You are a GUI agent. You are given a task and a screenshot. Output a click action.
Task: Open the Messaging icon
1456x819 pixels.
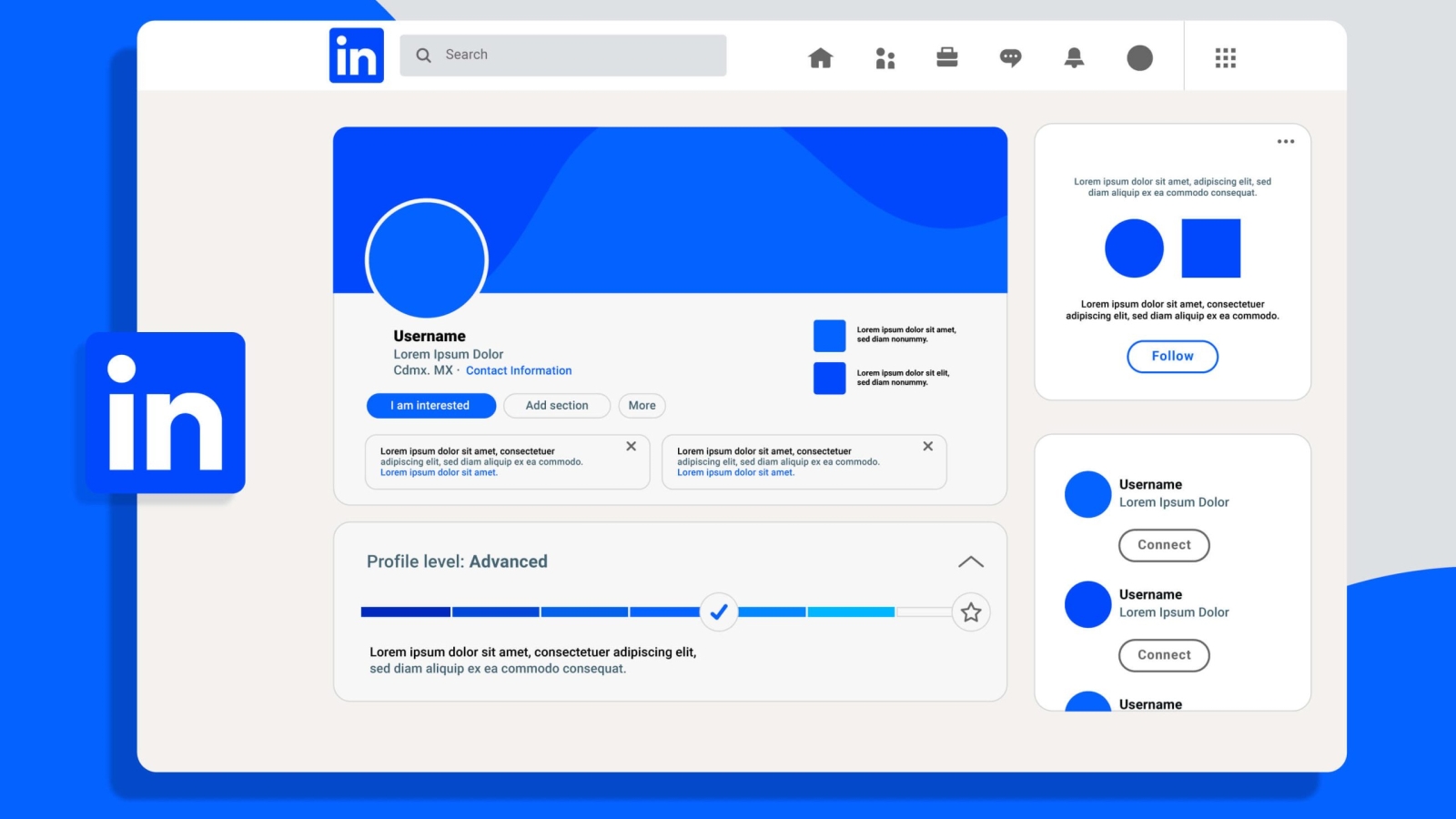1009,56
